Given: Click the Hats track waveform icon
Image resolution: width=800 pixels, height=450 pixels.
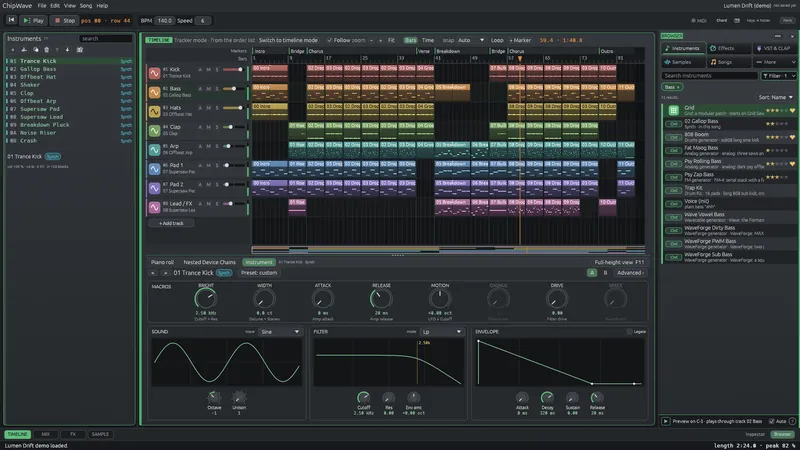Looking at the screenshot, I should 154,111.
